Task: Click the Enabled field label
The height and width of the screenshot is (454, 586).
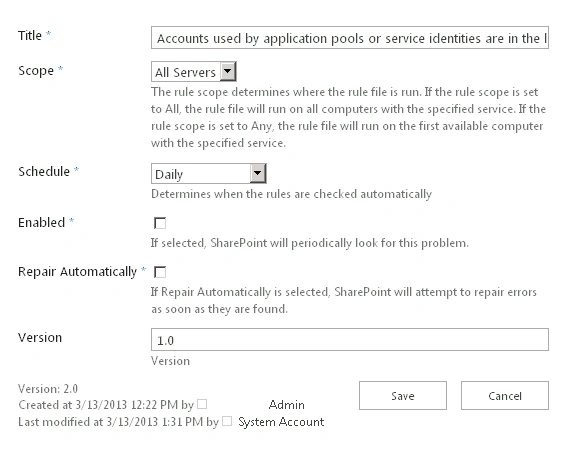Action: 41,223
